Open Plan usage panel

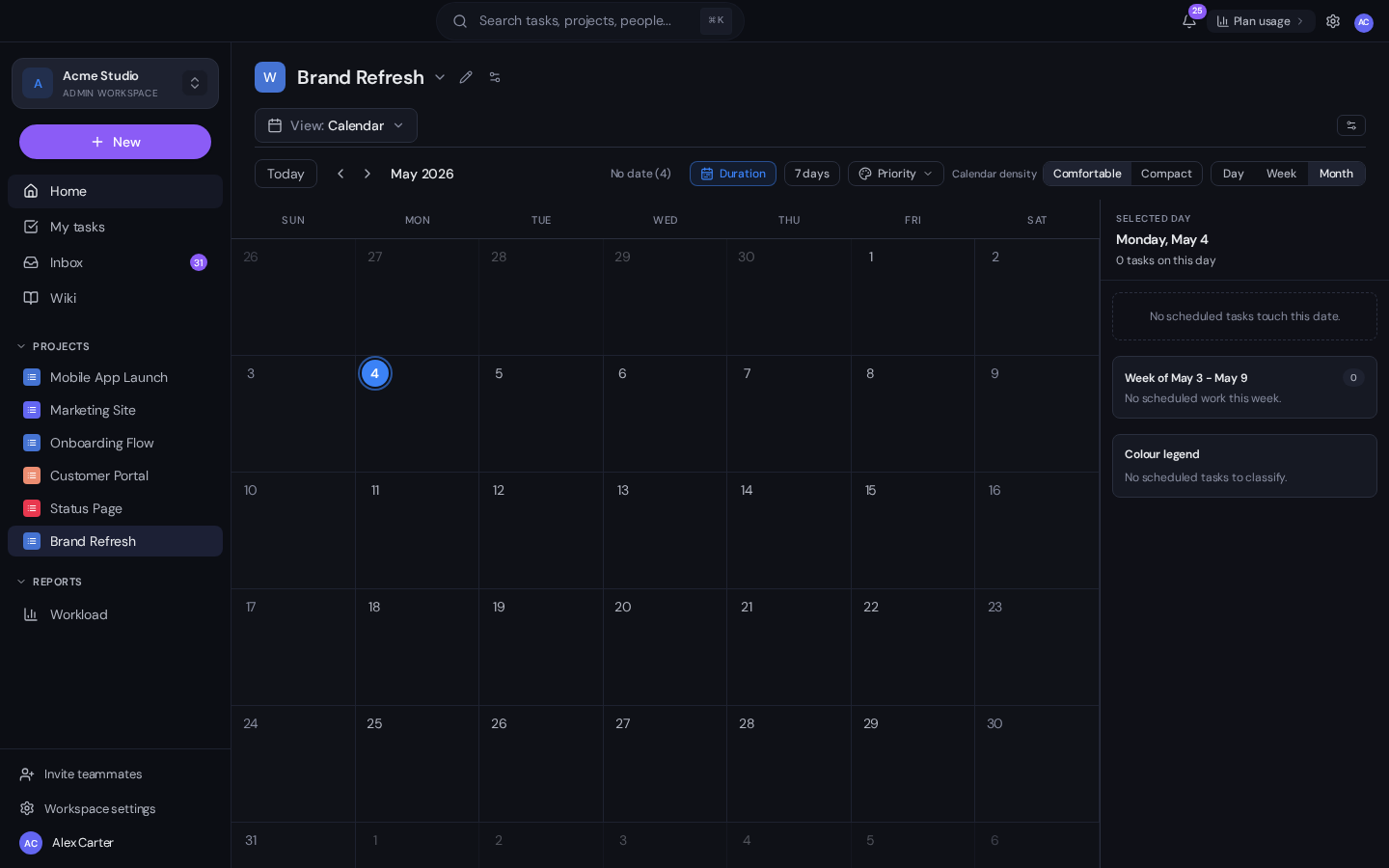click(1261, 21)
